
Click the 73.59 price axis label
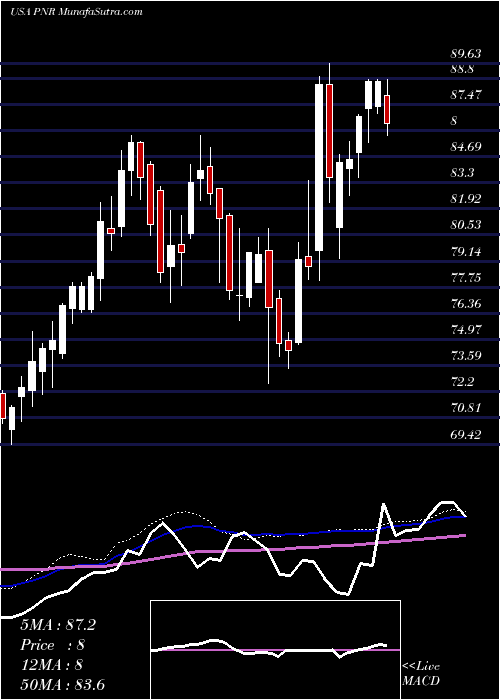(x=466, y=356)
